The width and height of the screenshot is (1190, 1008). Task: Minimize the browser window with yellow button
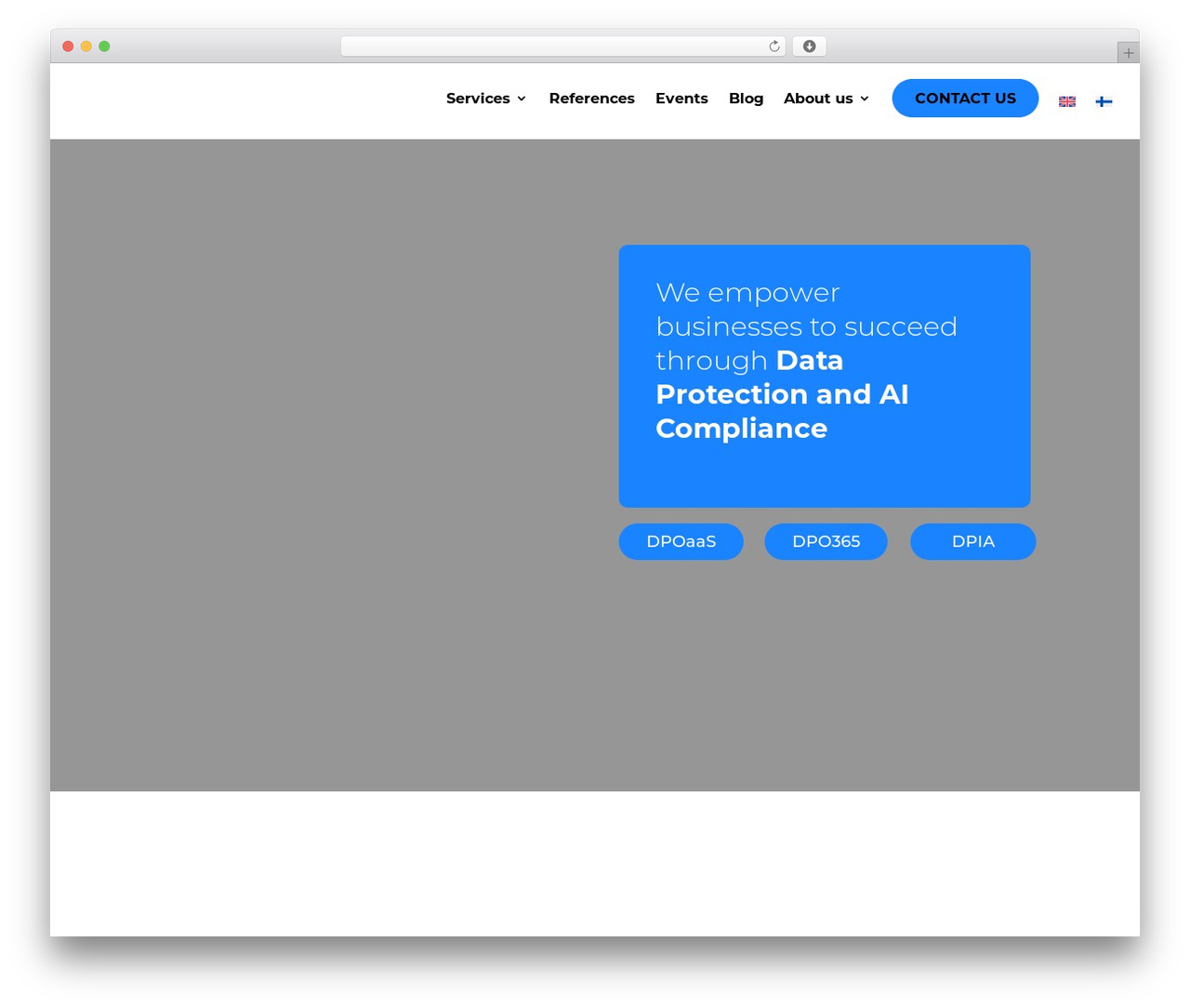[x=86, y=46]
